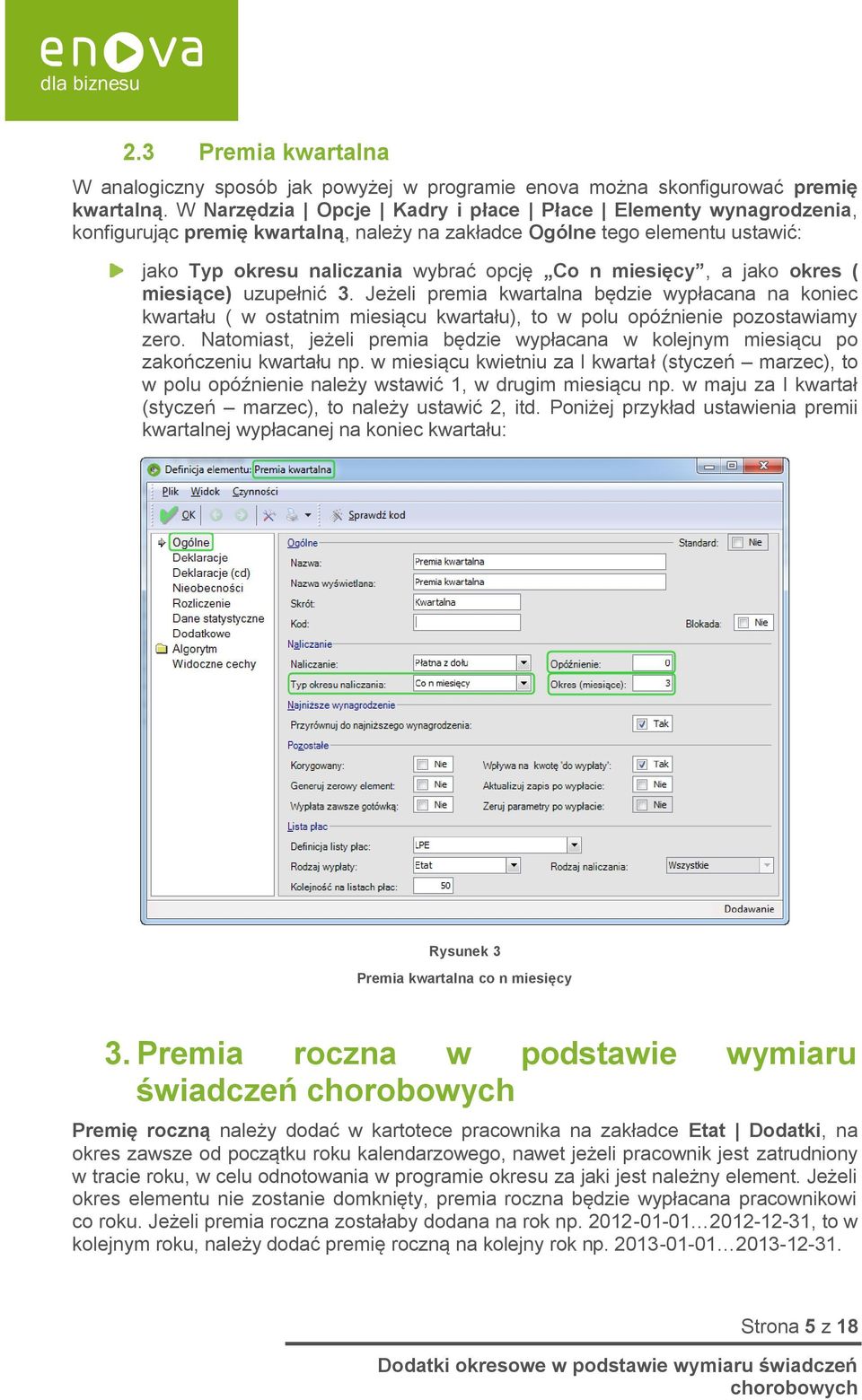Click the Skrót input field
Viewport: 862px width, 1400px height.
coord(467,602)
